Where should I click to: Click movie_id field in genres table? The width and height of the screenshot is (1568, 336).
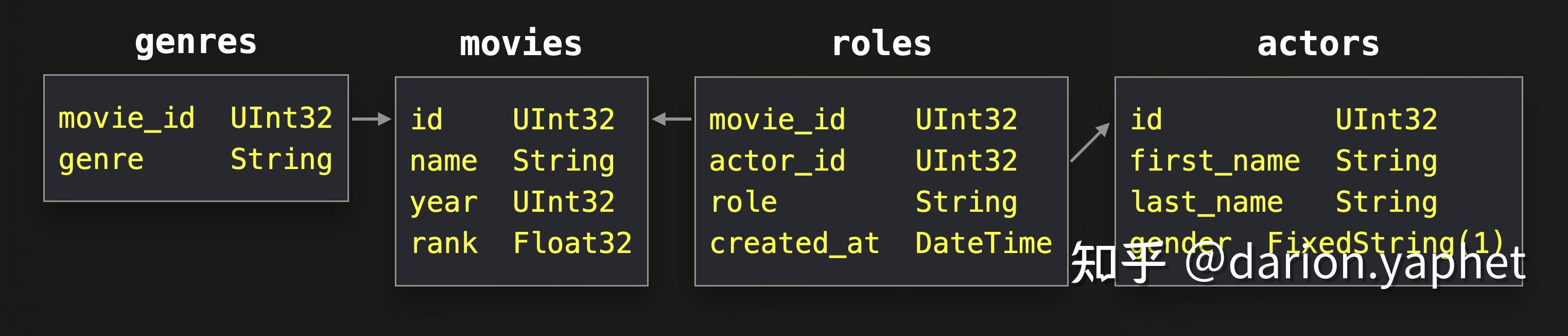126,117
